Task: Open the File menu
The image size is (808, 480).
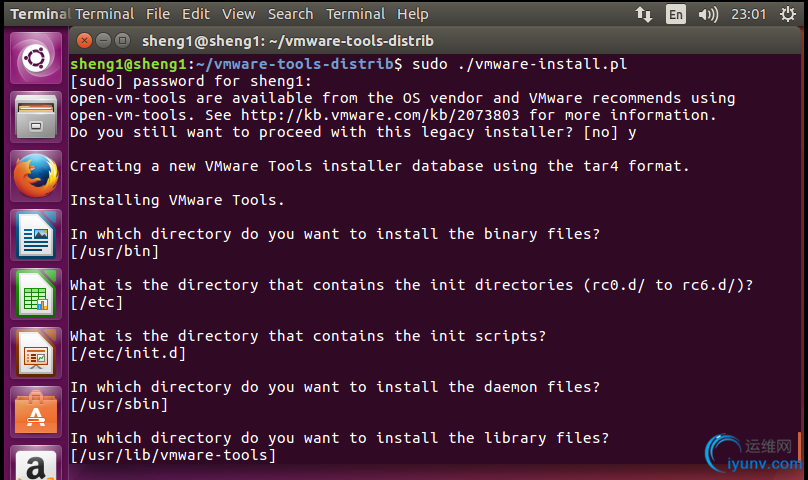Action: point(158,14)
